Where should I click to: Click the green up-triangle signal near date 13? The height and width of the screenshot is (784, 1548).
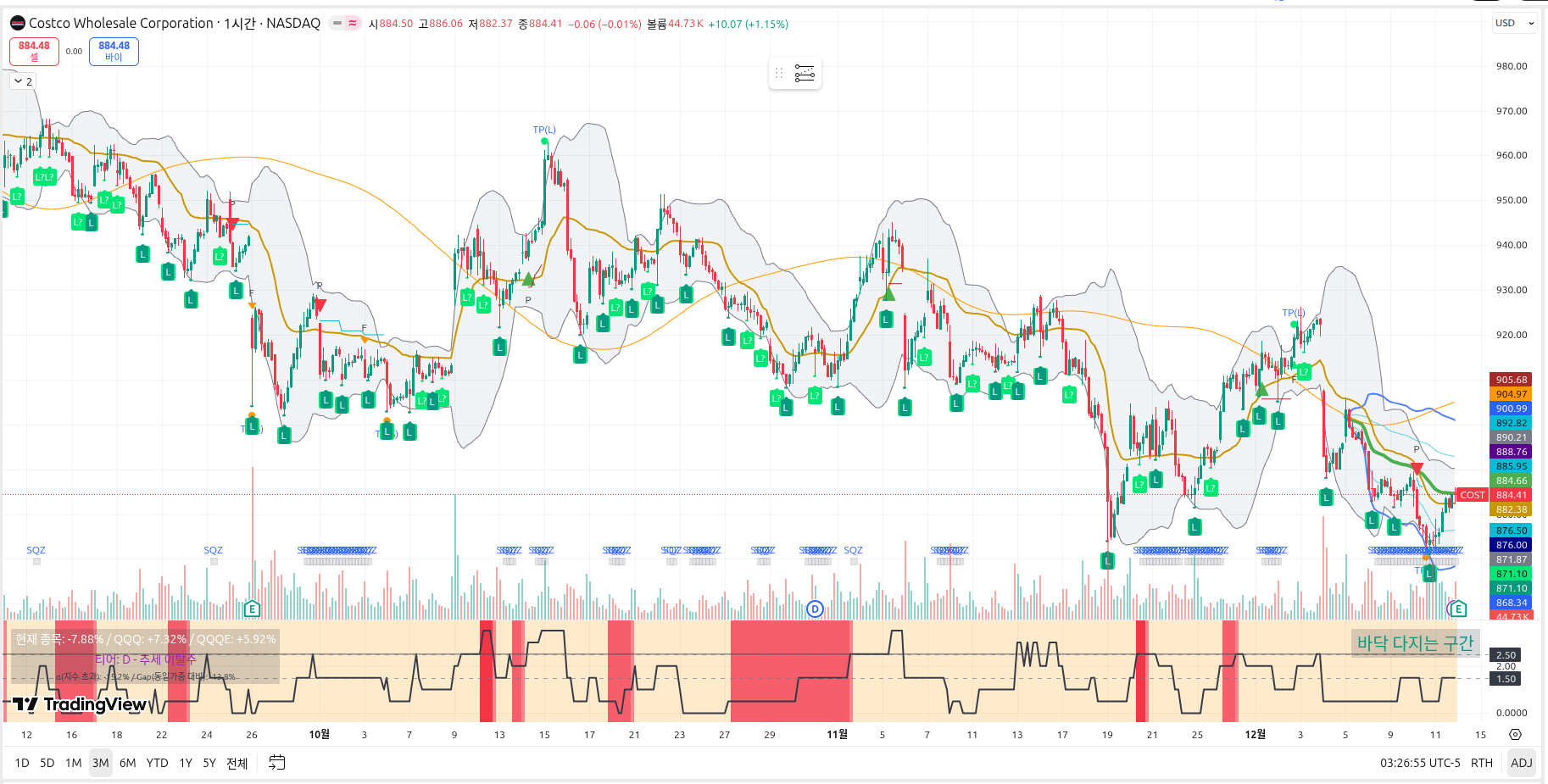click(528, 279)
